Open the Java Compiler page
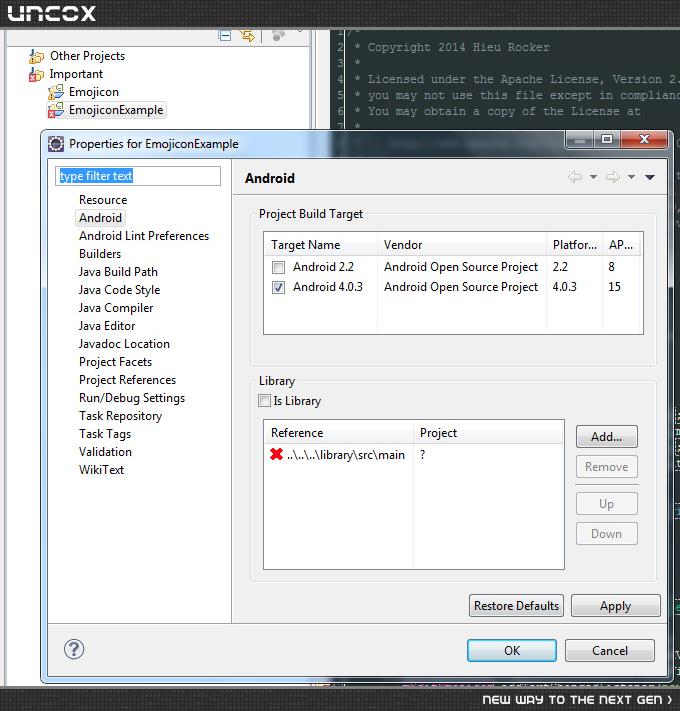This screenshot has height=711, width=680. (116, 308)
